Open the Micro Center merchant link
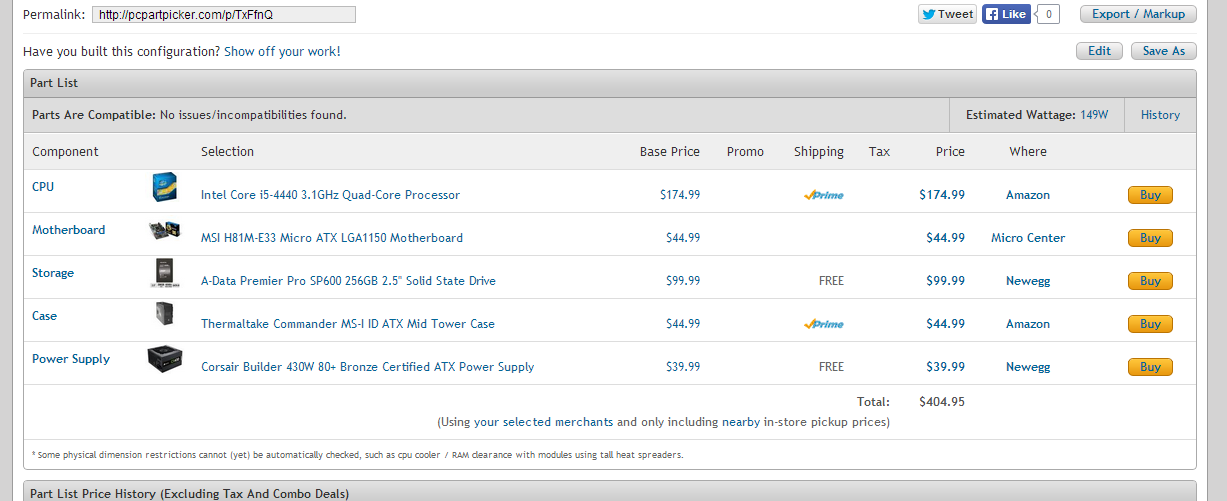The image size is (1227, 501). (x=1028, y=238)
